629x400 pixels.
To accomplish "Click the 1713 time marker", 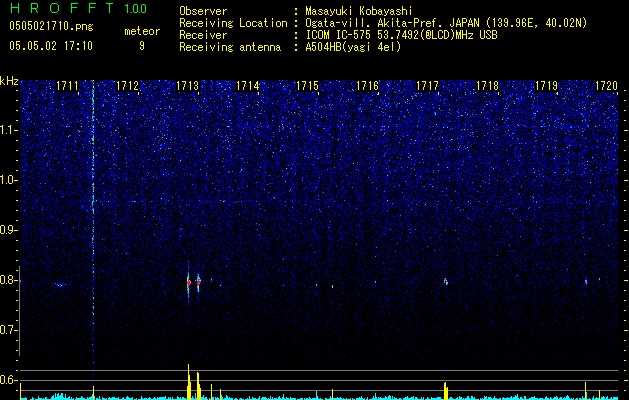I will [187, 86].
